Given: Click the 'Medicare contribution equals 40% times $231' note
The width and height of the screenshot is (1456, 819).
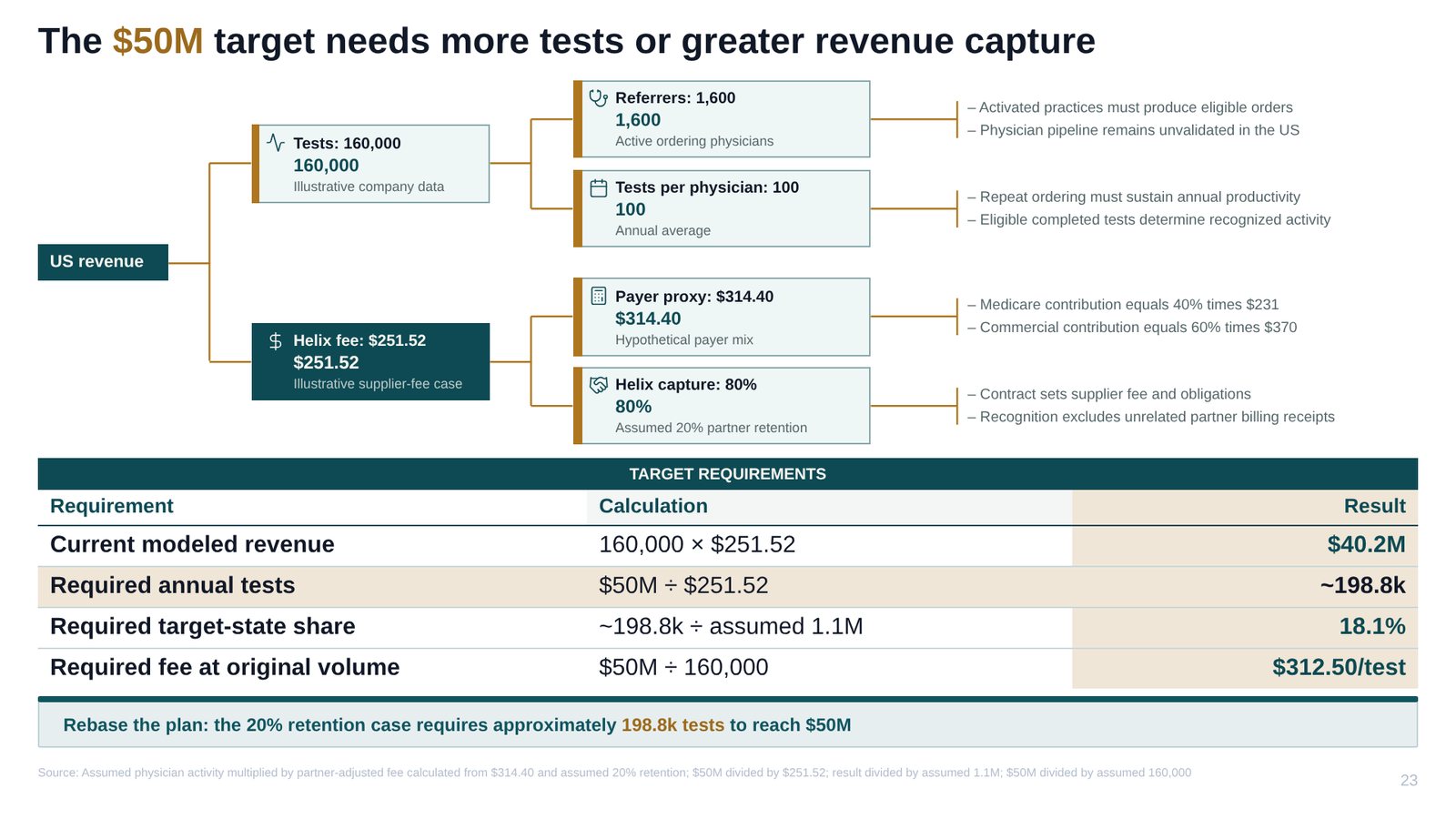Looking at the screenshot, I should click(x=1123, y=305).
